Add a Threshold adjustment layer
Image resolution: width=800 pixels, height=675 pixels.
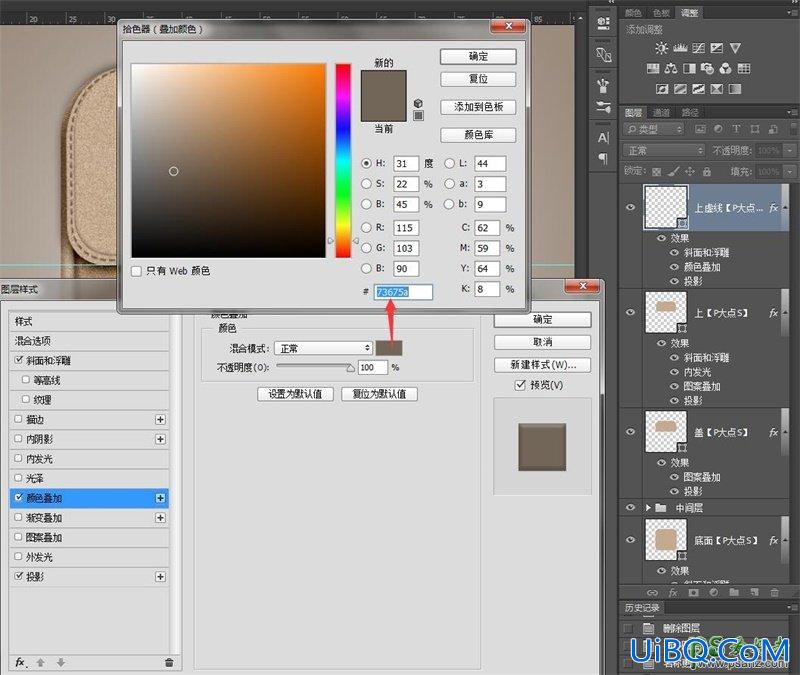[698, 89]
